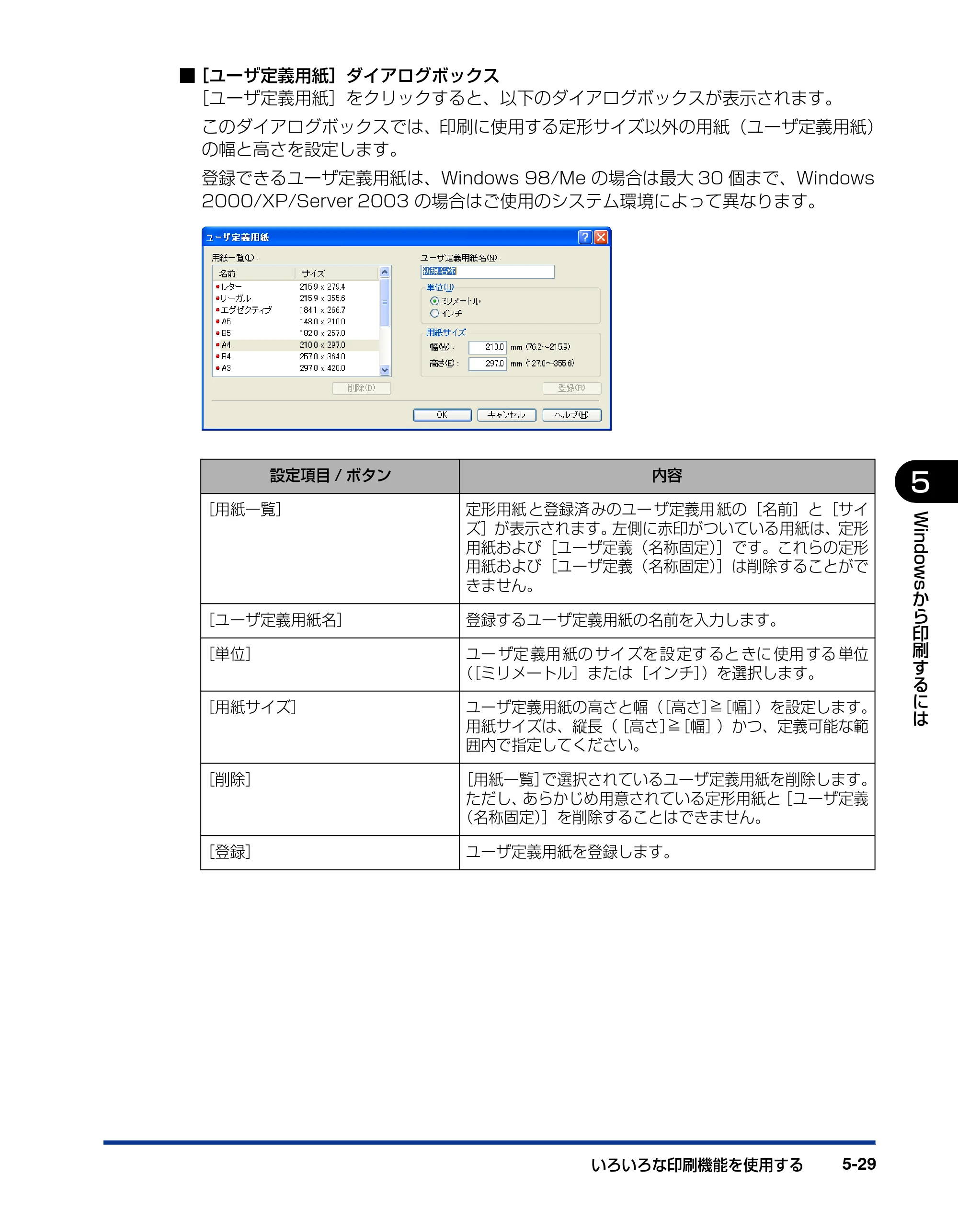Click the 削除 delete button
The image size is (958, 1232).
tap(362, 388)
